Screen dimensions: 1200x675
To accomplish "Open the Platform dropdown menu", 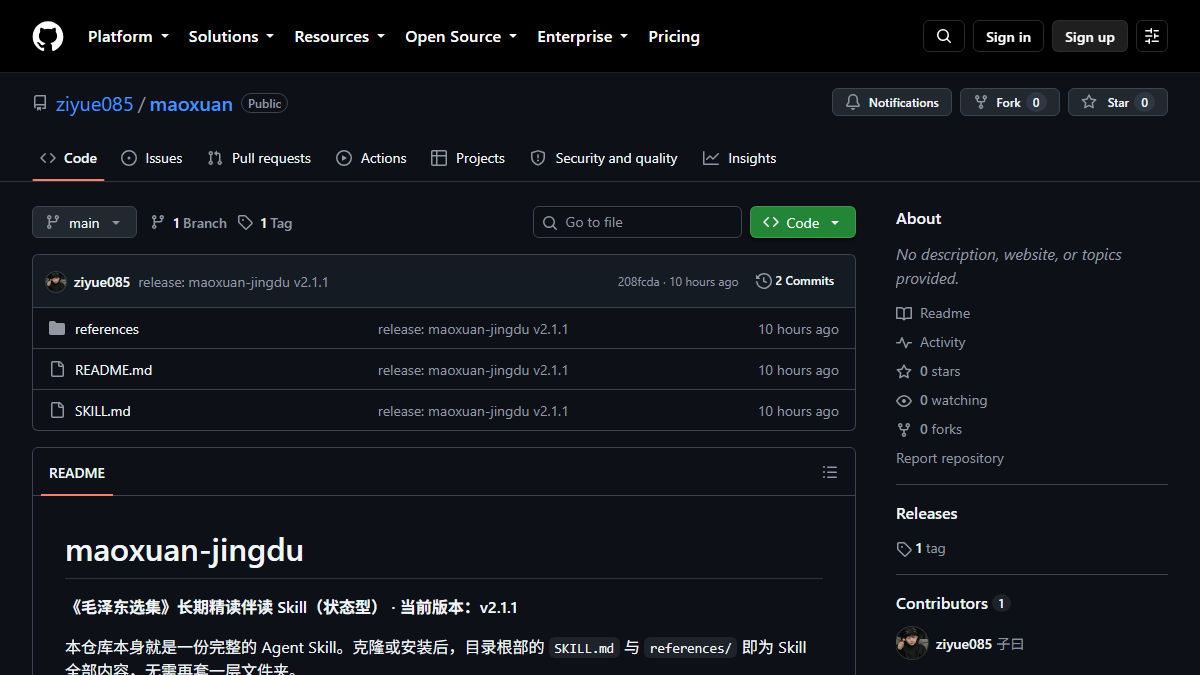I will tap(128, 37).
